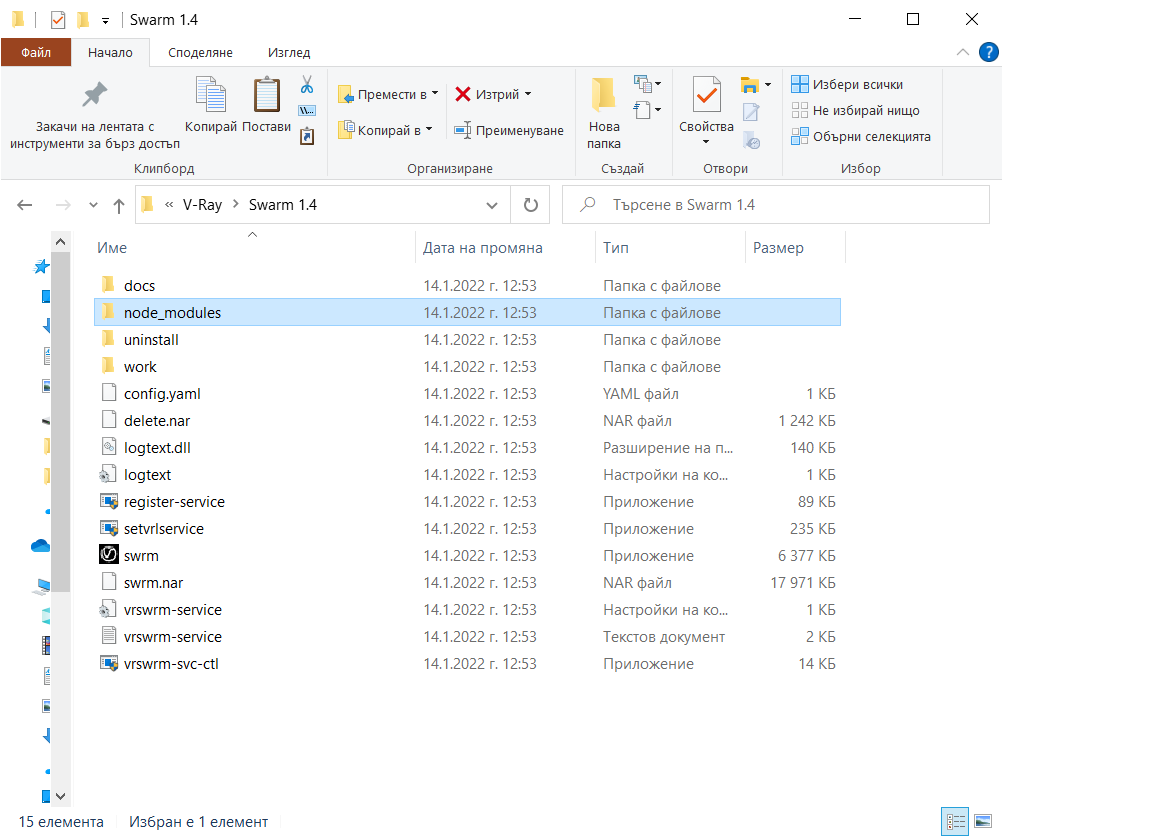This screenshot has height=837, width=1152.
Task: Select the vrswrm-svc-ctl application
Action: pyautogui.click(x=467, y=664)
